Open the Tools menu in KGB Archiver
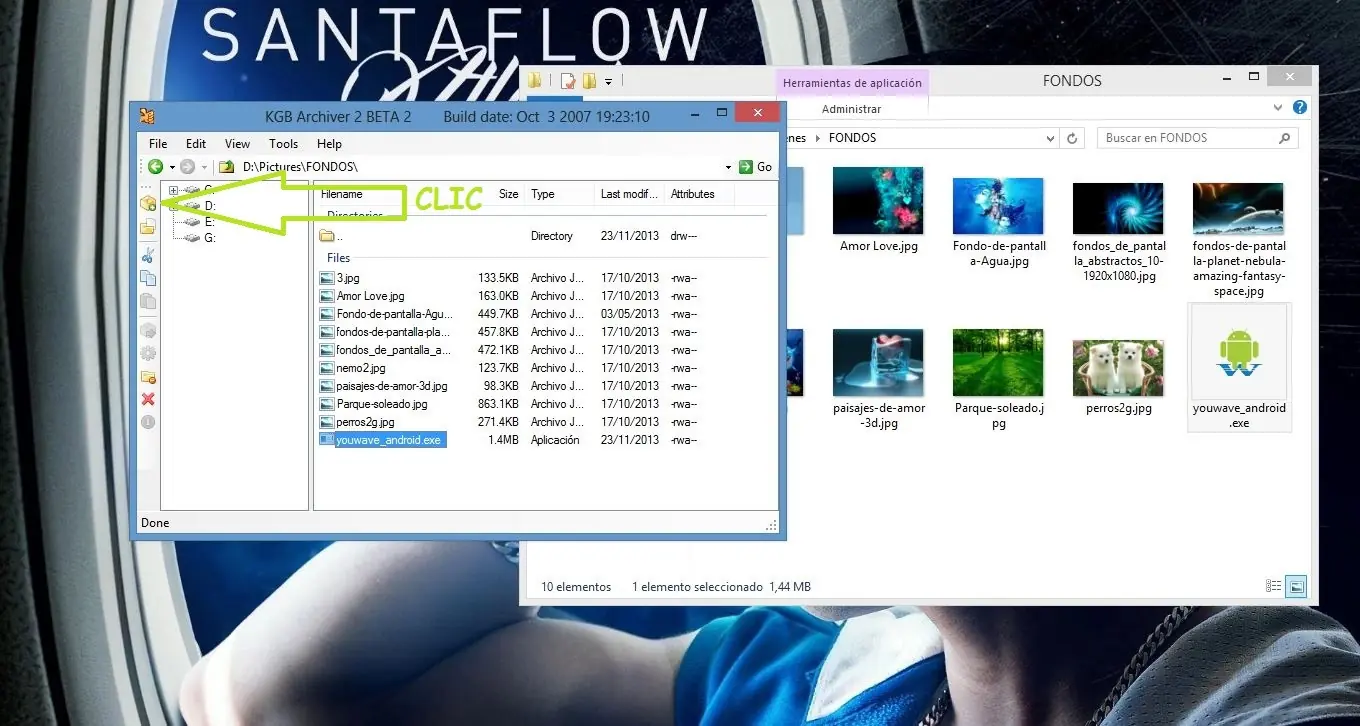 click(x=284, y=144)
